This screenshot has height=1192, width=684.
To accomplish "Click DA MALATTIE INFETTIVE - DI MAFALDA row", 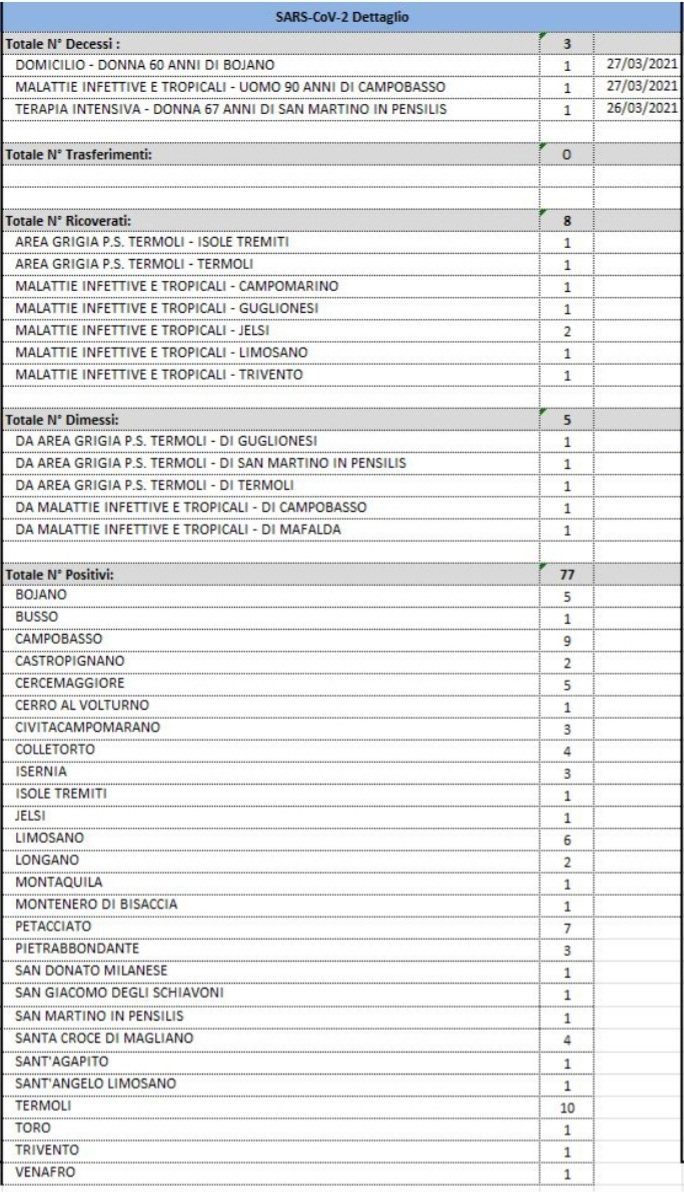I will point(341,530).
